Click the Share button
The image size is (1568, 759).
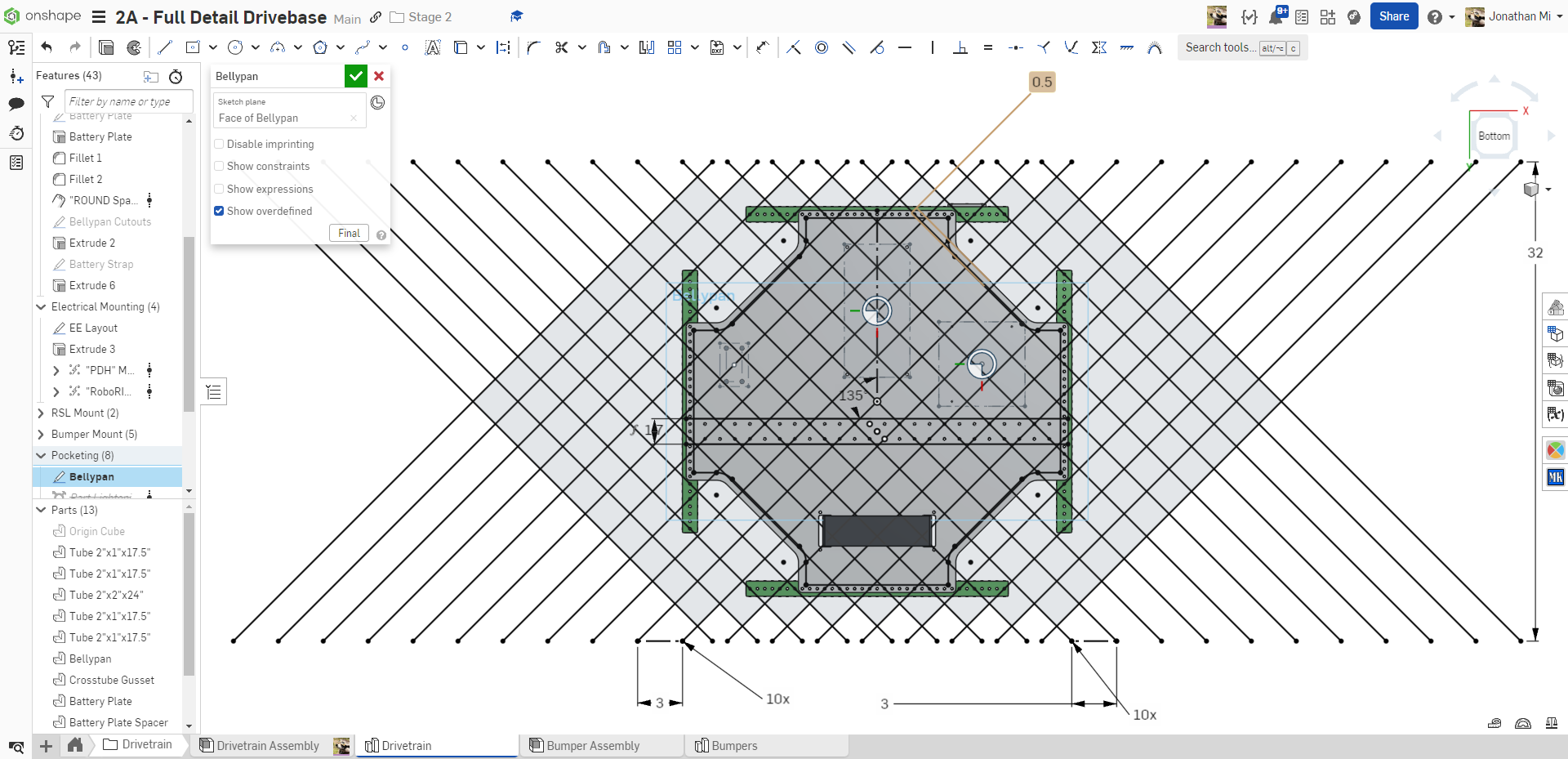point(1393,16)
